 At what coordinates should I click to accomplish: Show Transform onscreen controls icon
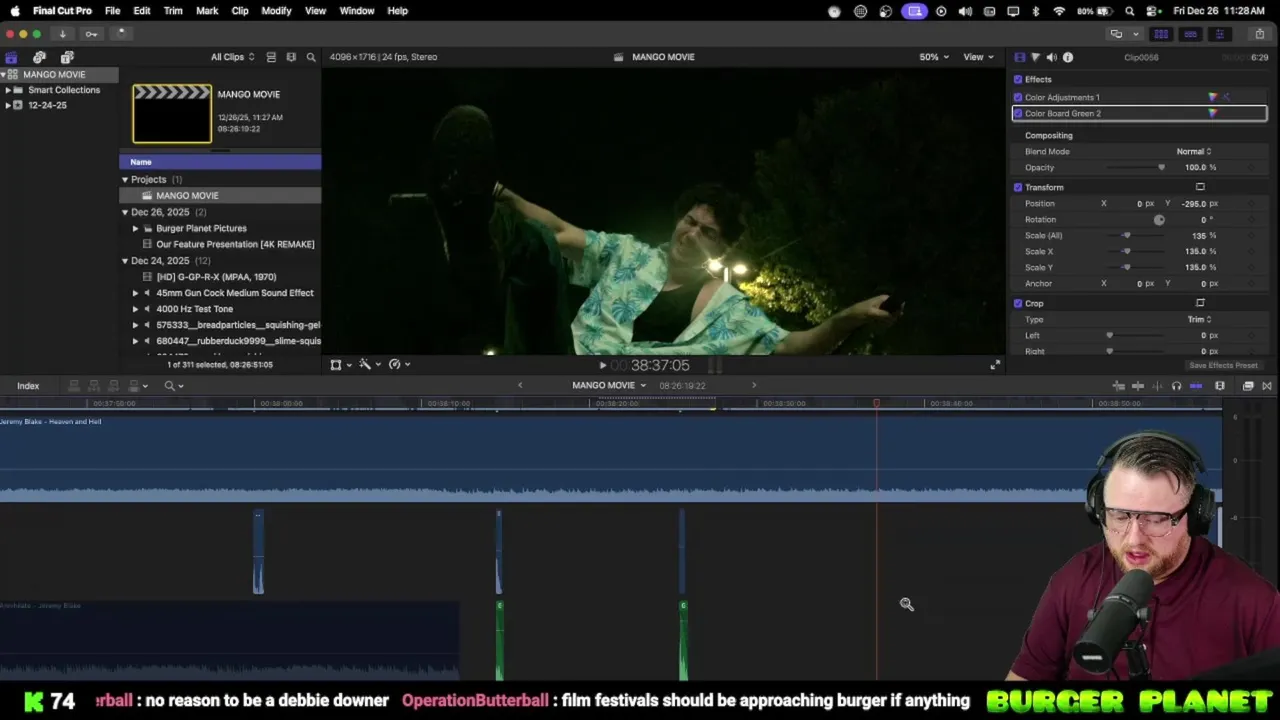1200,187
